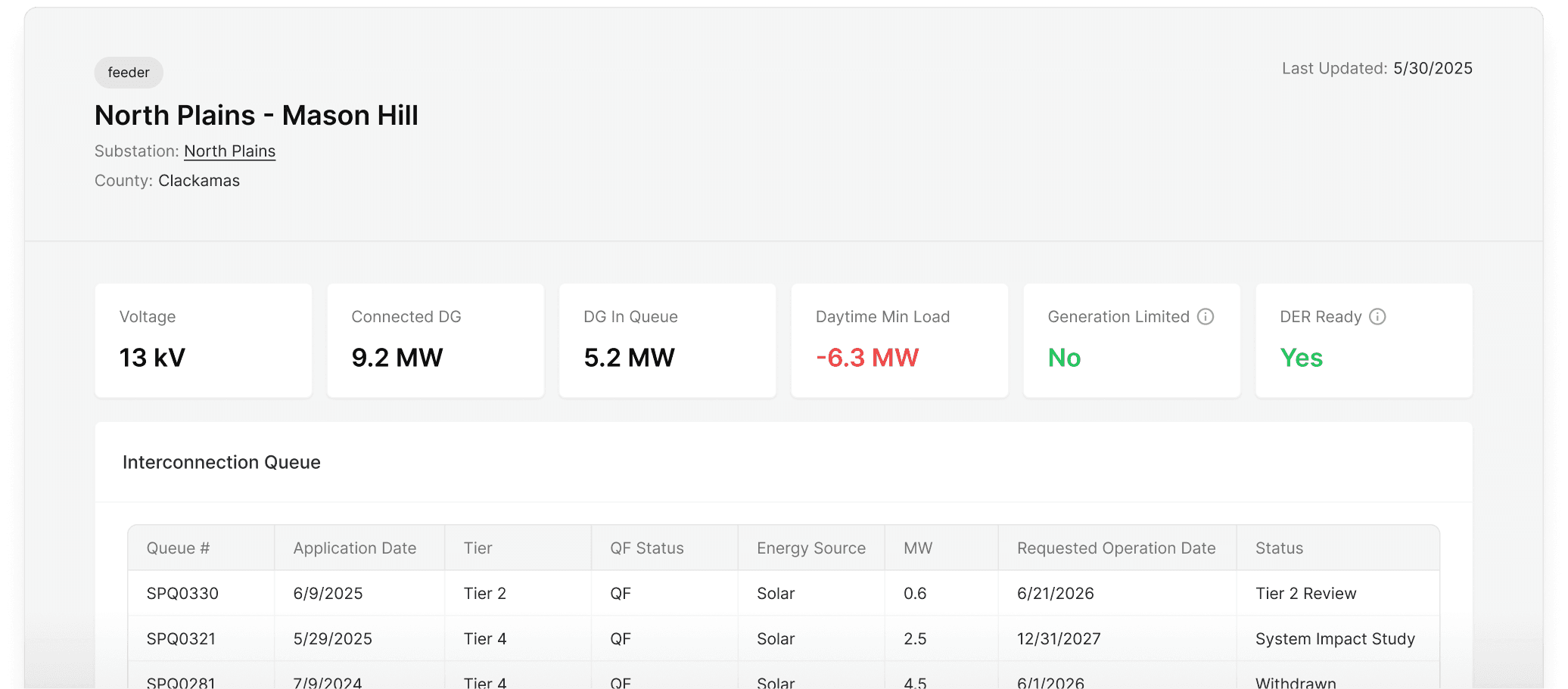Click info icon next to DER Ready
The width and height of the screenshot is (1568, 689).
(x=1377, y=317)
